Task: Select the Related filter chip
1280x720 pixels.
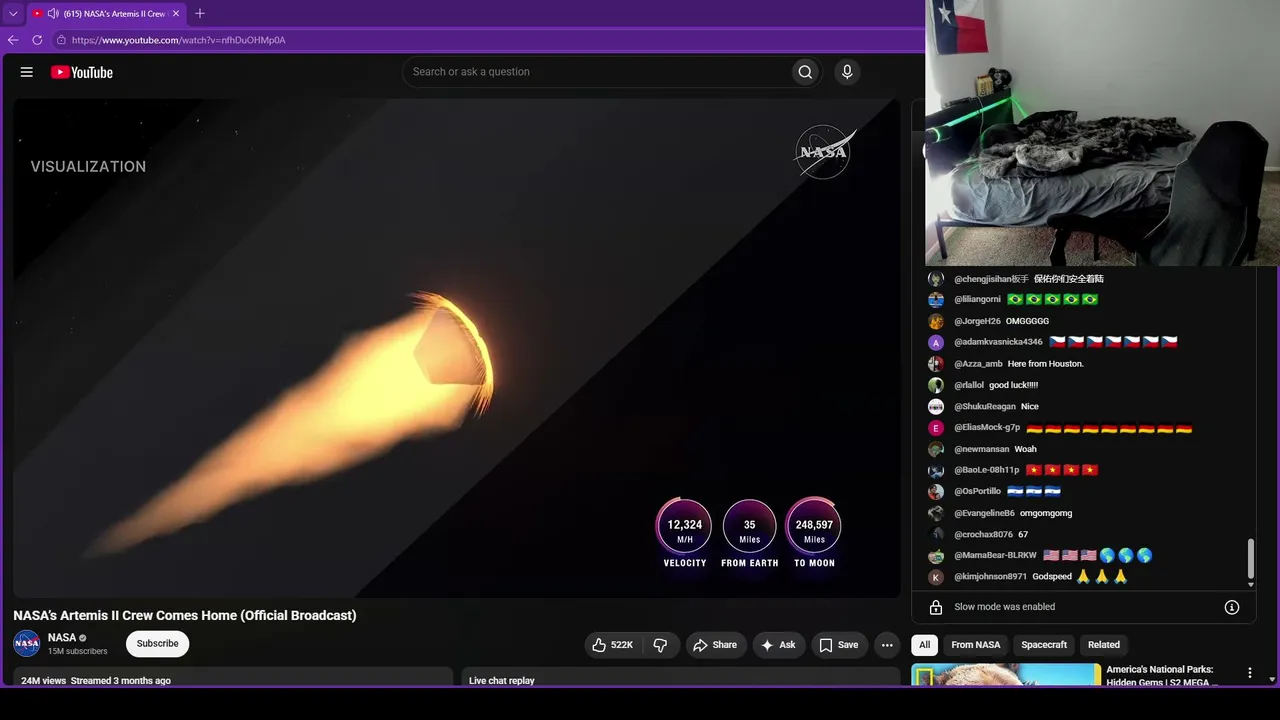Action: [1104, 645]
